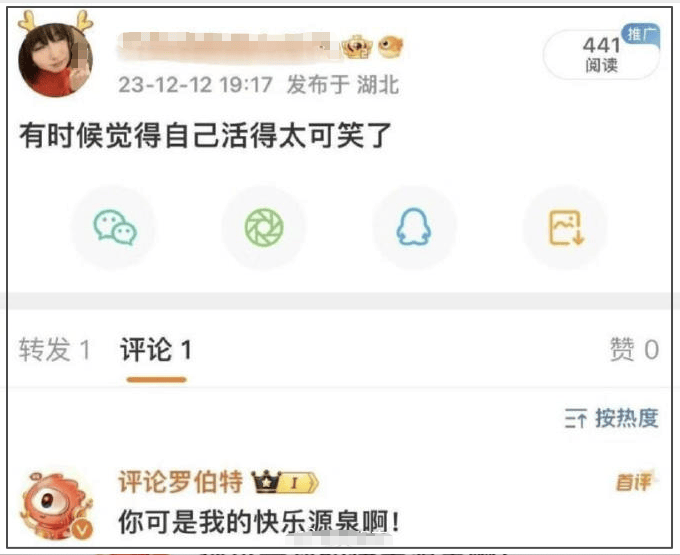Open the 441 阅读 read count
The height and width of the screenshot is (555, 680).
coord(602,55)
